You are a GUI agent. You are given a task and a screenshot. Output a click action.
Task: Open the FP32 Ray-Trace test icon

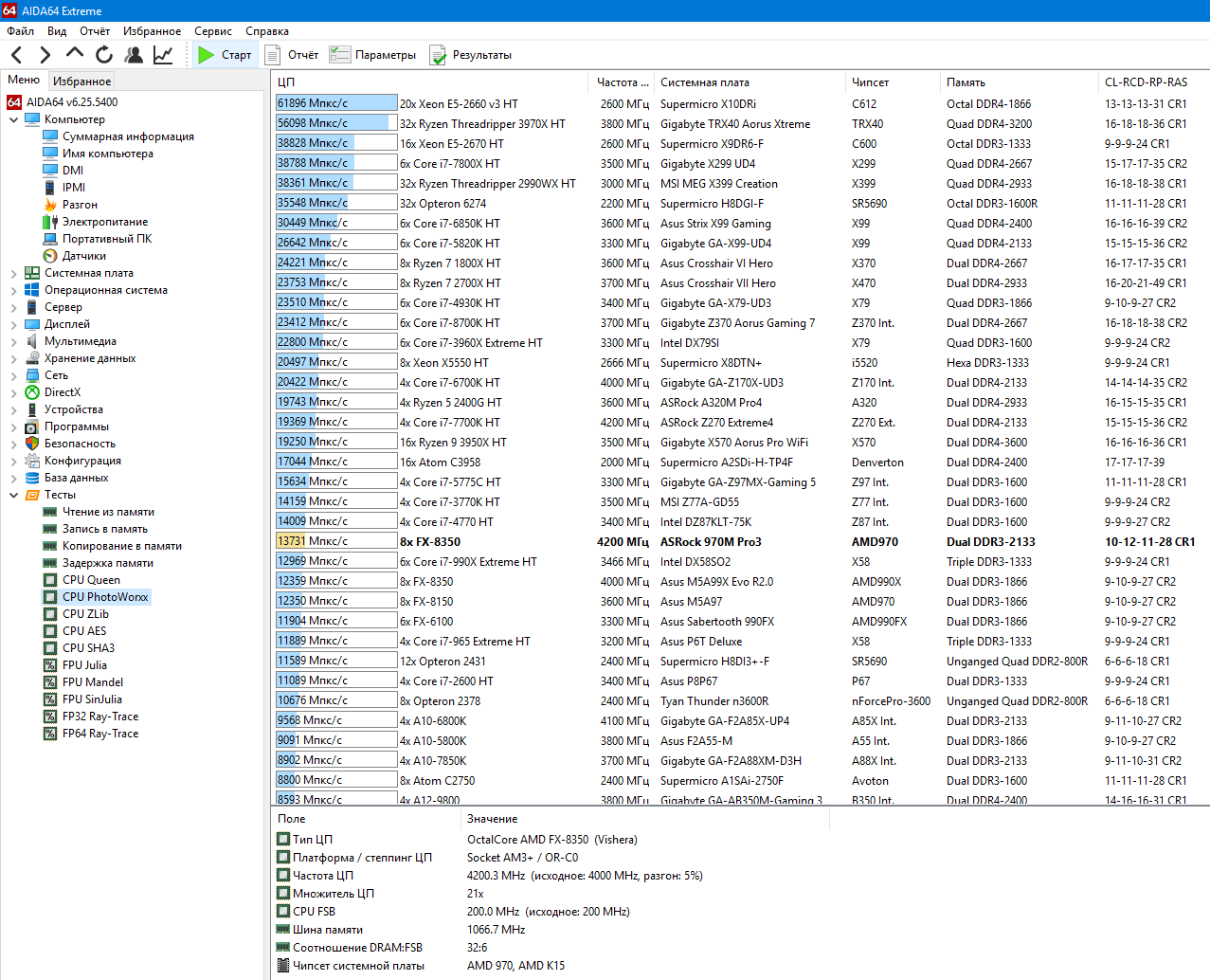pos(50,717)
